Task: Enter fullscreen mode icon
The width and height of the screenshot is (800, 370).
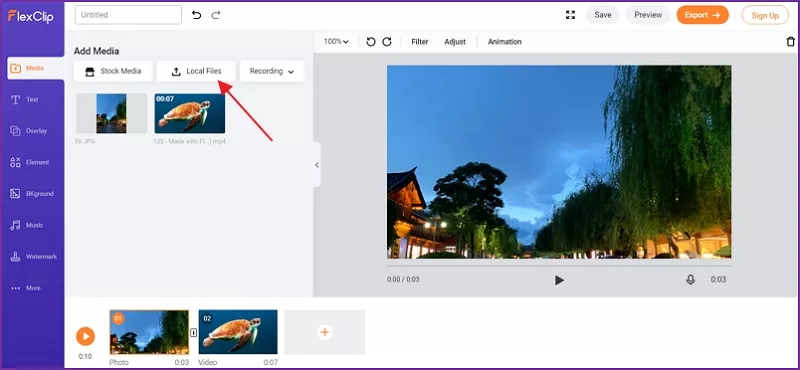Action: point(570,15)
